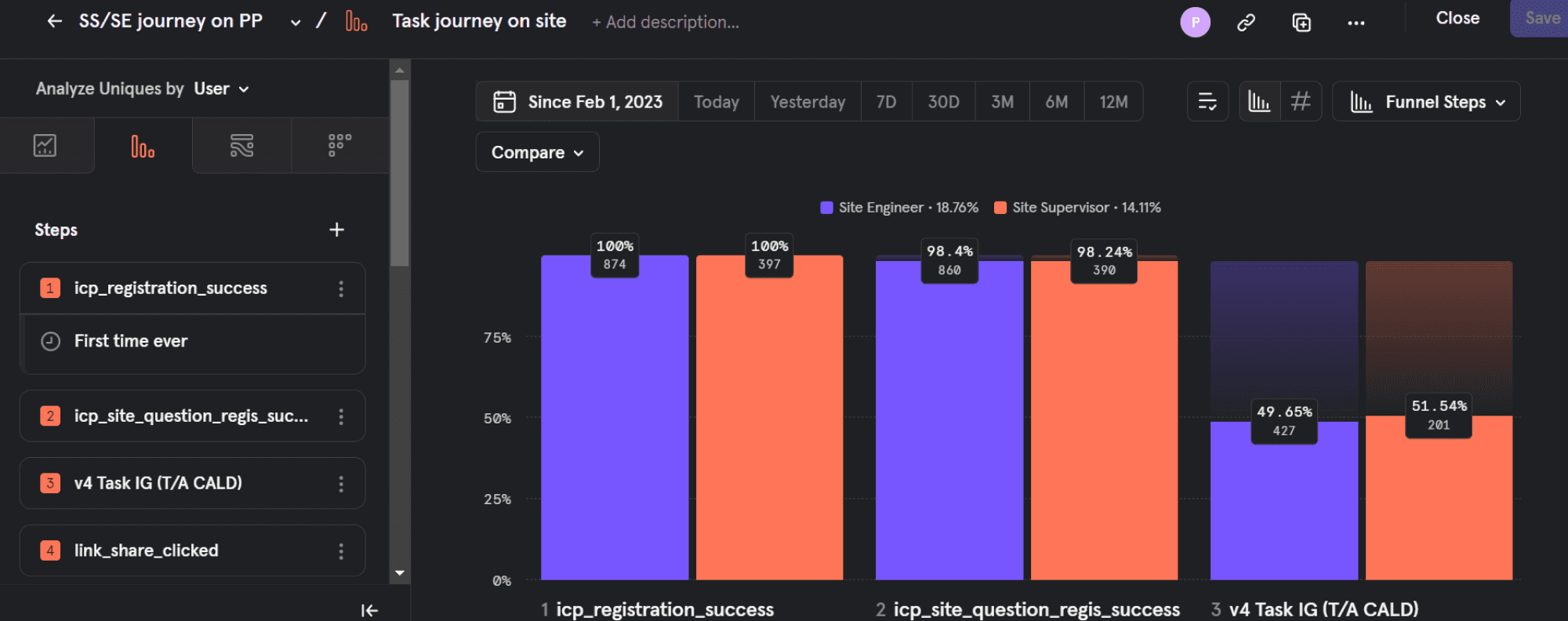Open the Since Feb 1, 2023 date picker
This screenshot has height=621, width=1568.
[577, 102]
